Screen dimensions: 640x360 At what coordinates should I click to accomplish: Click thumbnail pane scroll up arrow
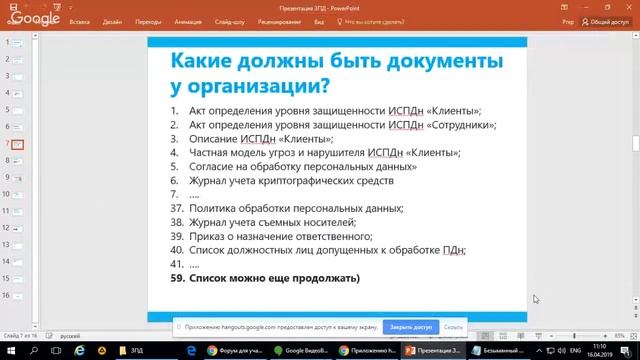(x=35, y=36)
